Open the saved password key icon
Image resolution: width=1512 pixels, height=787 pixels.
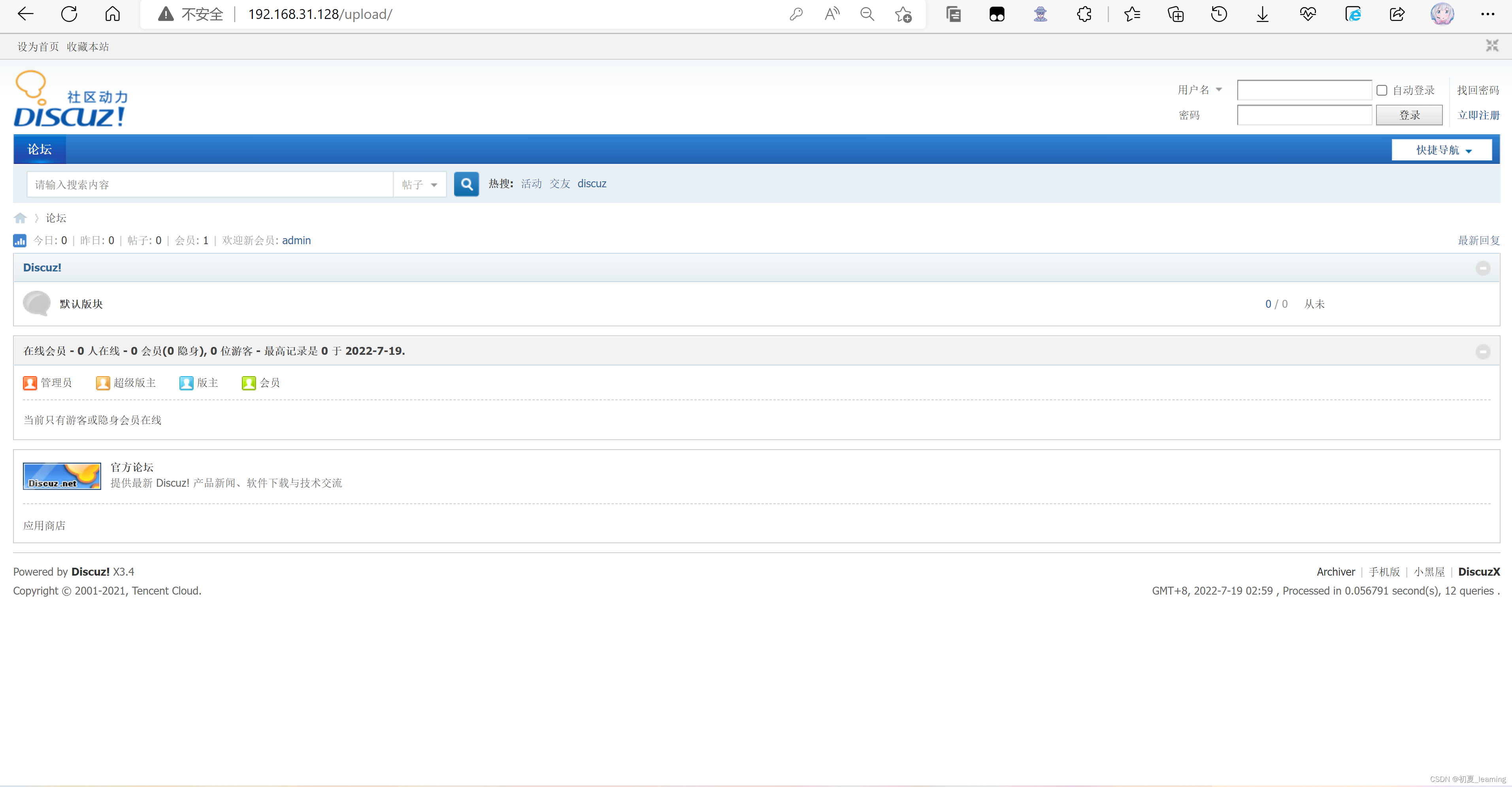coord(796,14)
